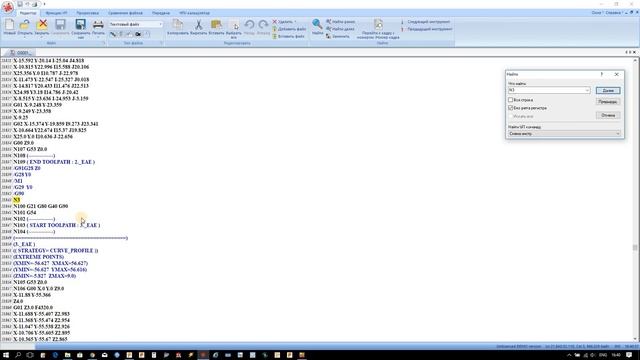Jump to the next tool change
The height and width of the screenshot is (360, 640).
426,22
